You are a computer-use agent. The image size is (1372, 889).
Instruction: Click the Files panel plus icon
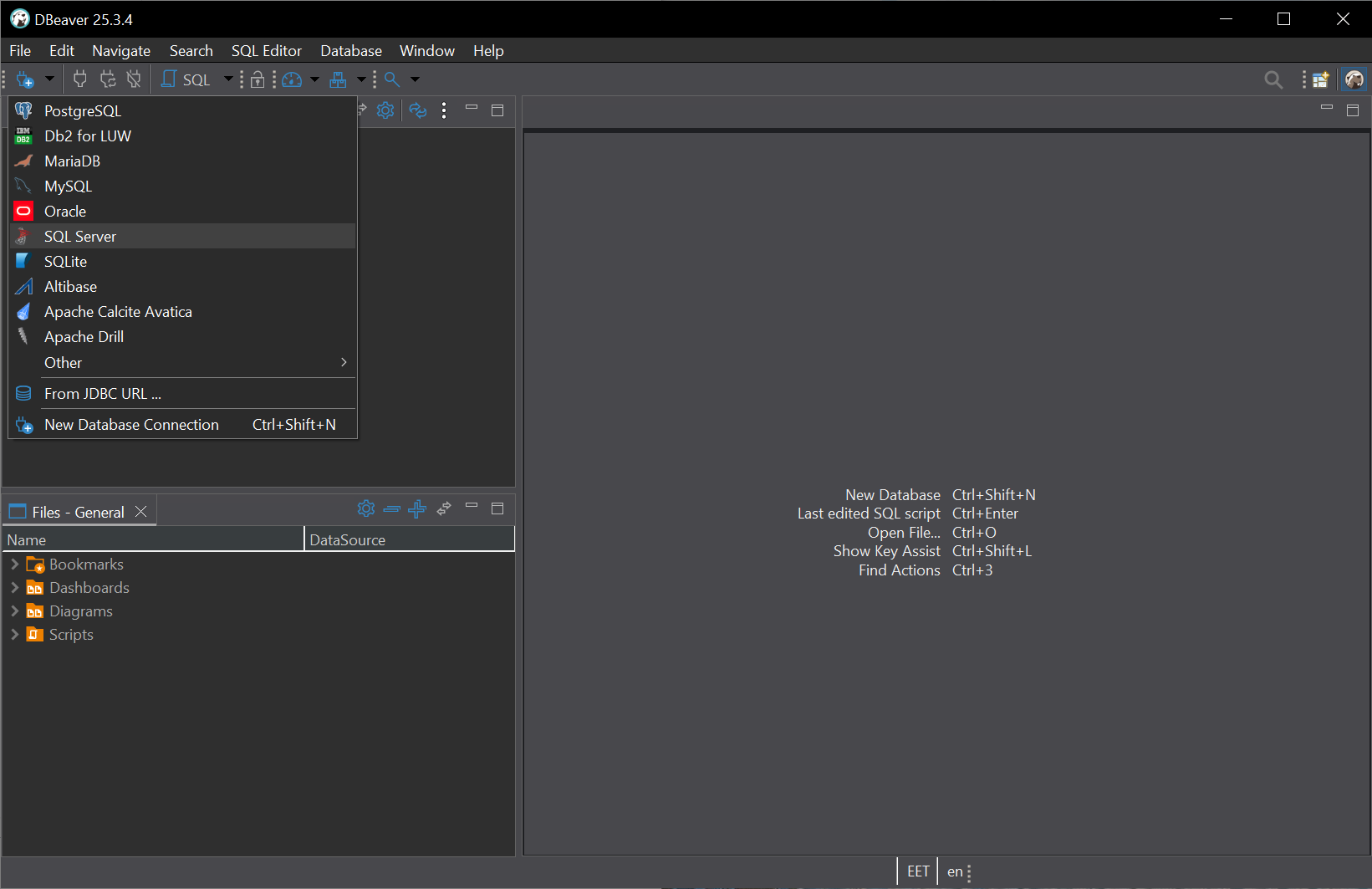tap(417, 508)
